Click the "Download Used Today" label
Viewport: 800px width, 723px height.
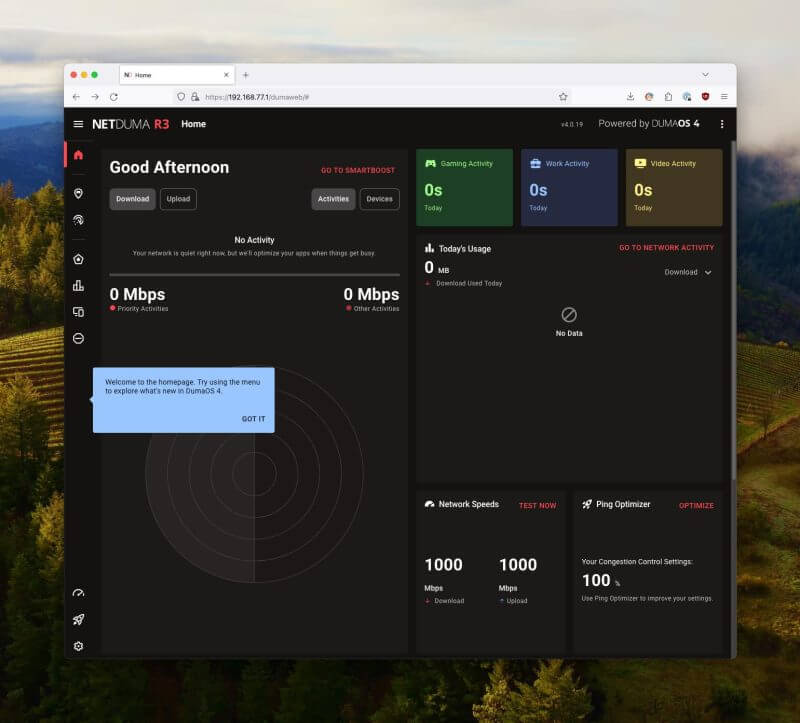(469, 283)
